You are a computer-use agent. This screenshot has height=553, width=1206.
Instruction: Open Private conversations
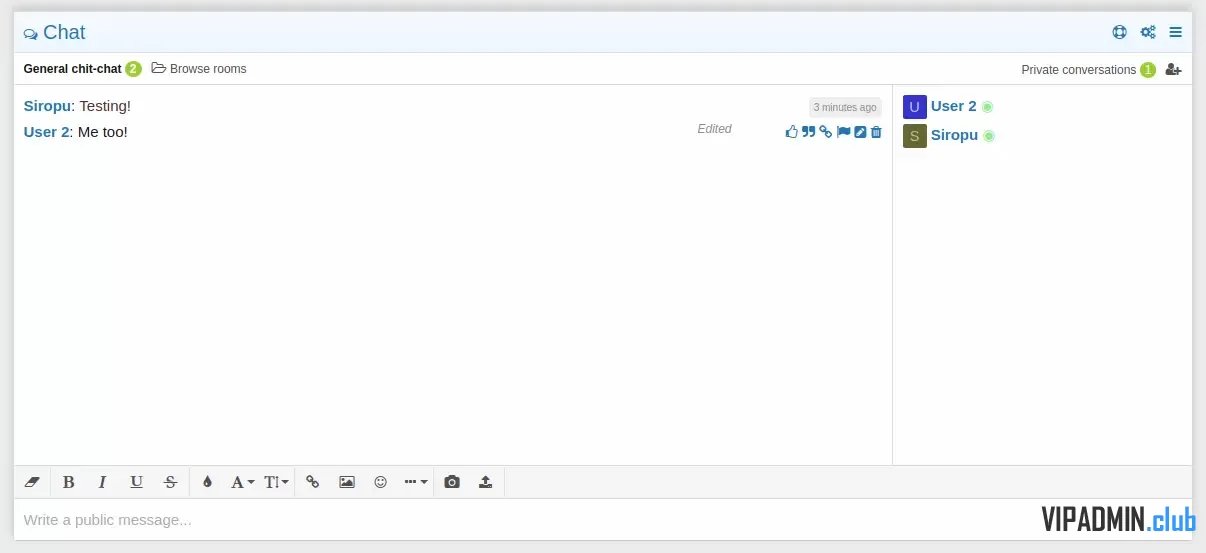pyautogui.click(x=1078, y=70)
